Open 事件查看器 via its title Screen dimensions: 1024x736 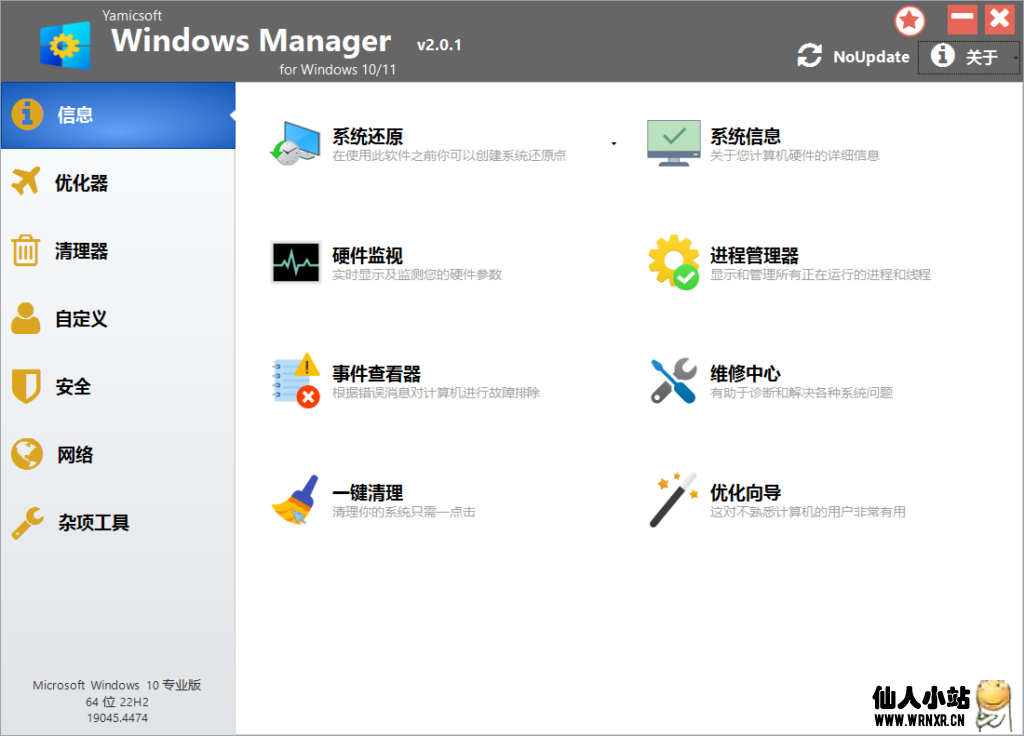(377, 374)
